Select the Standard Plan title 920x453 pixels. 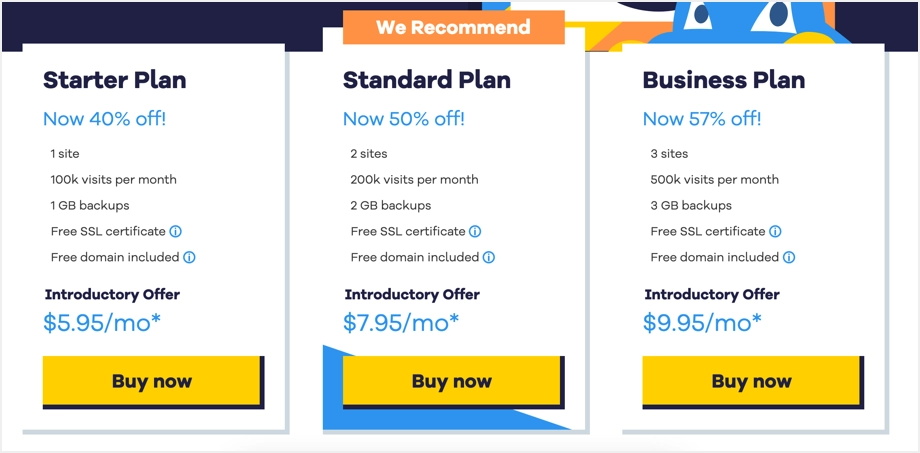[427, 80]
